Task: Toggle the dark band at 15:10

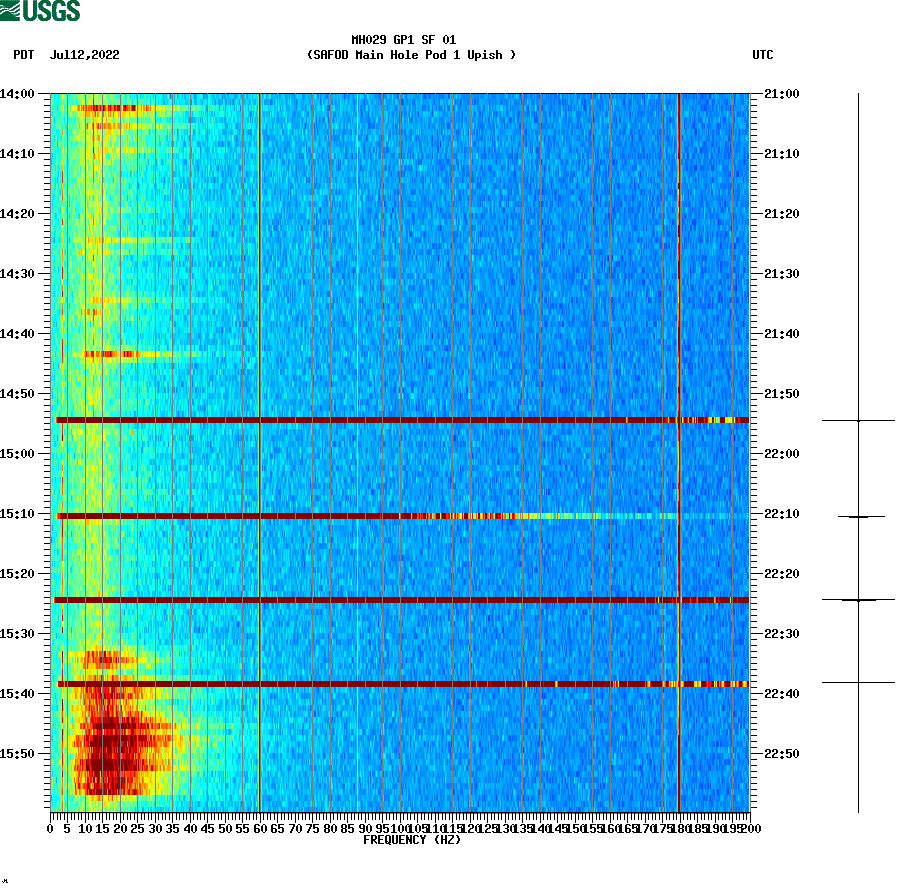Action: [x=400, y=514]
